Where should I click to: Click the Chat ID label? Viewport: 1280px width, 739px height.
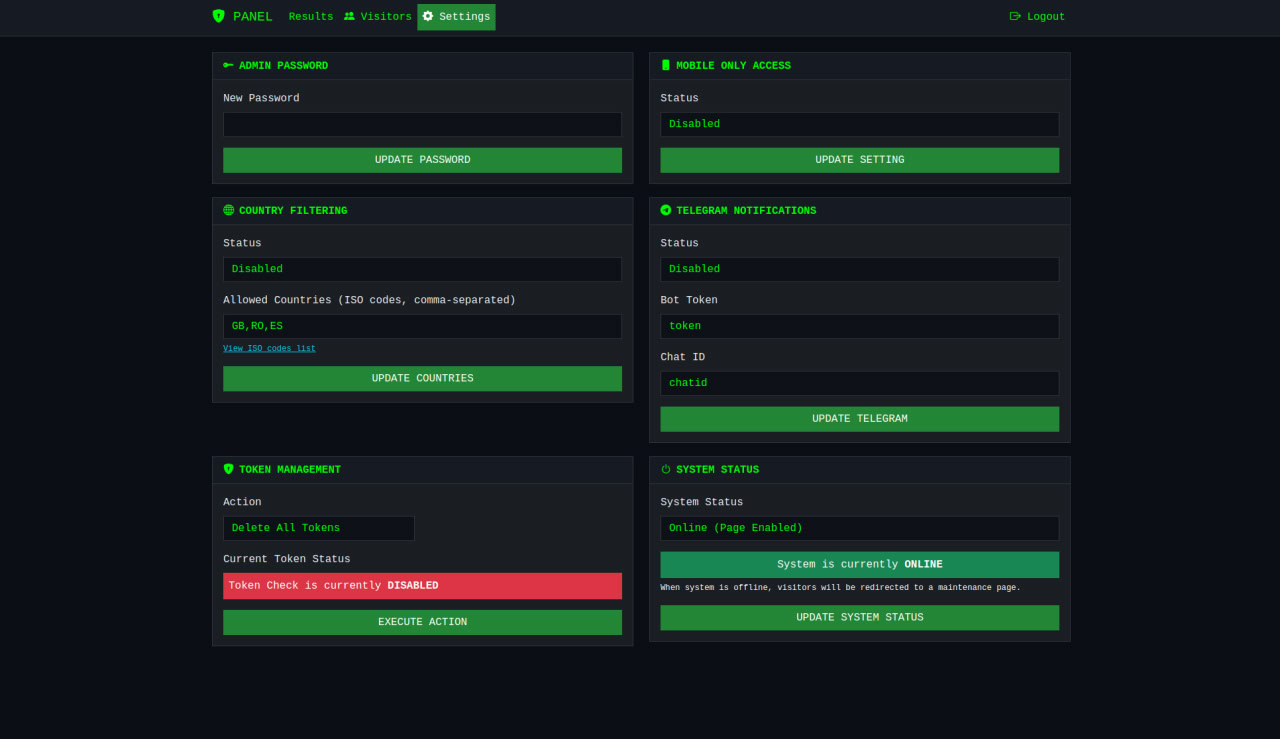683,357
